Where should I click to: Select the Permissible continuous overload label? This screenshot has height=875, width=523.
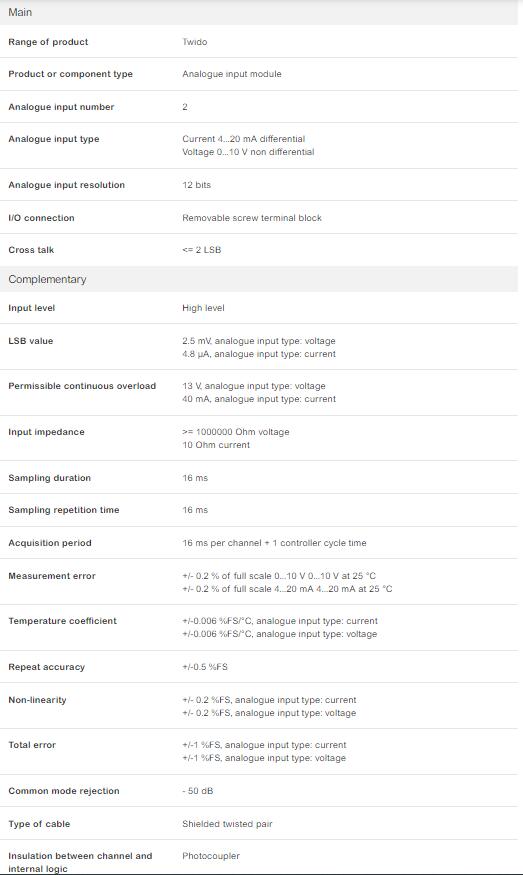[x=82, y=386]
